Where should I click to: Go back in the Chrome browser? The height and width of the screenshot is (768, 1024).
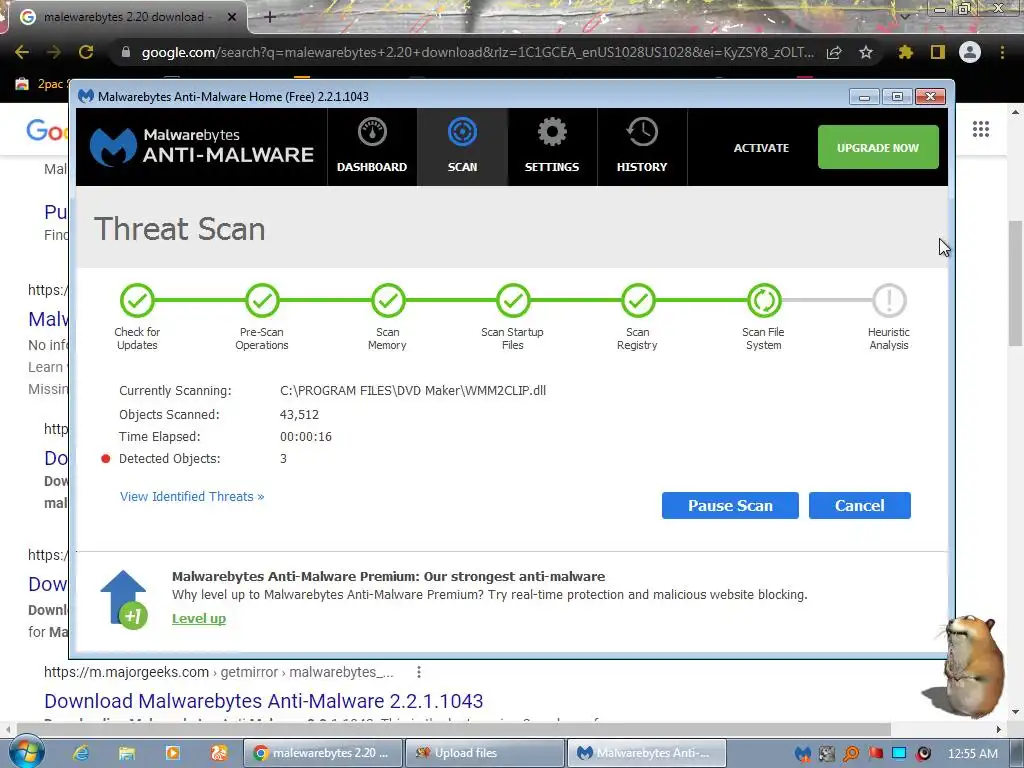22,52
